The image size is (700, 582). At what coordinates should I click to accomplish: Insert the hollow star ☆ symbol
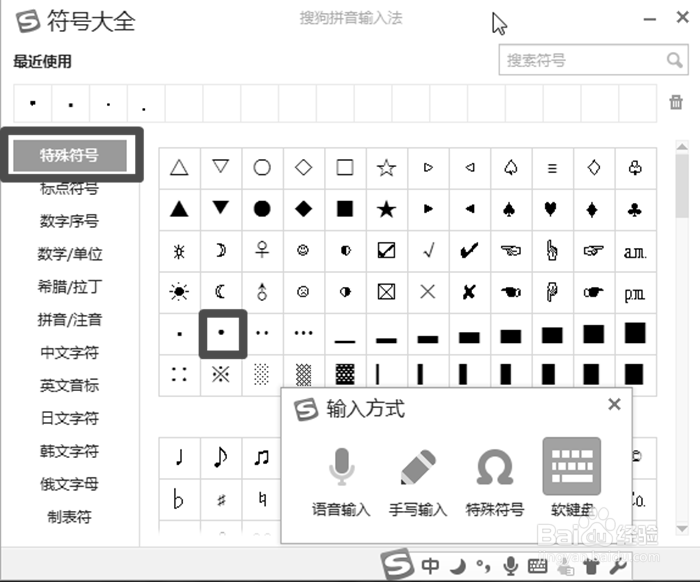(x=386, y=168)
